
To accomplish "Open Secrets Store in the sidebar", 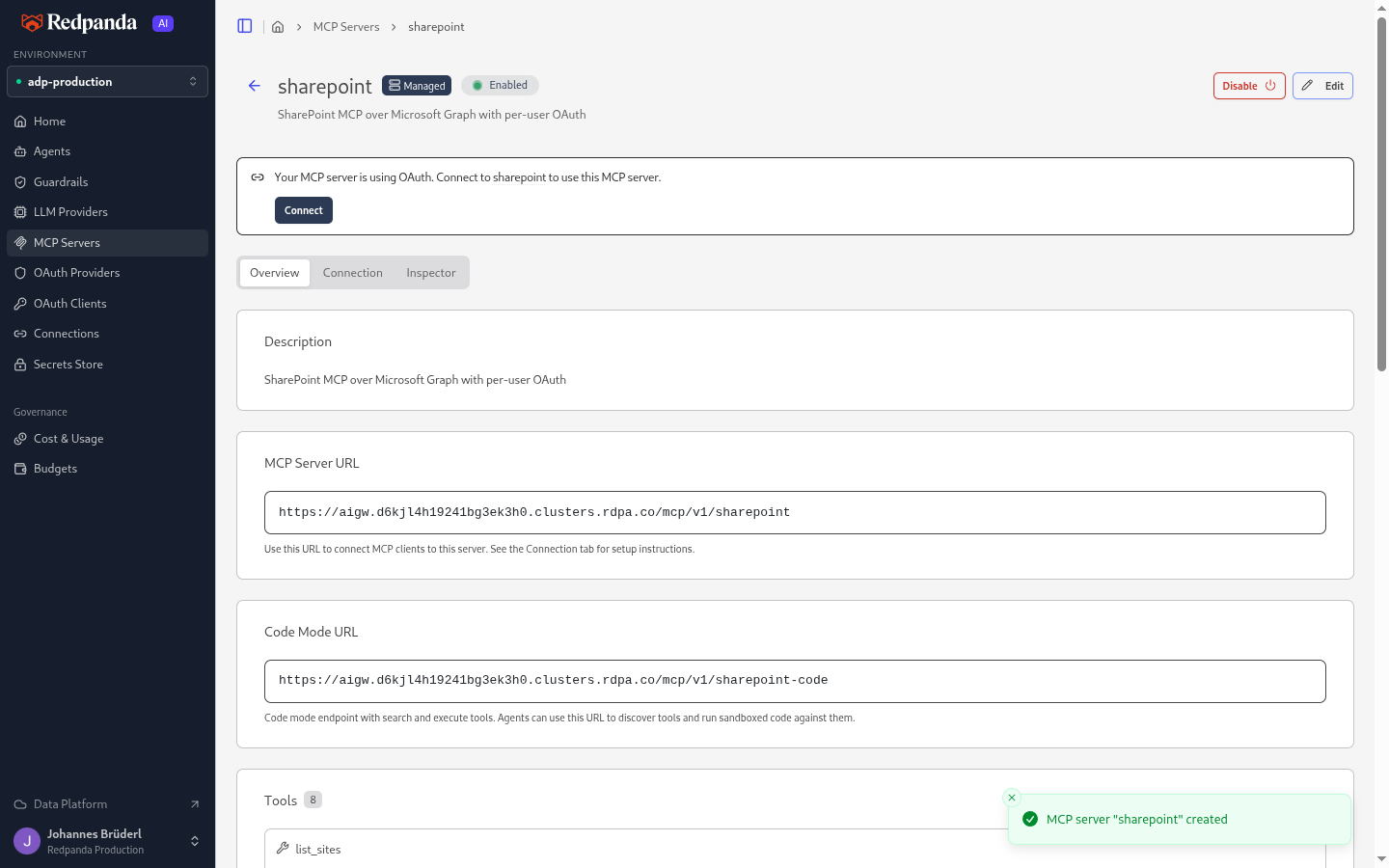I will (x=107, y=365).
